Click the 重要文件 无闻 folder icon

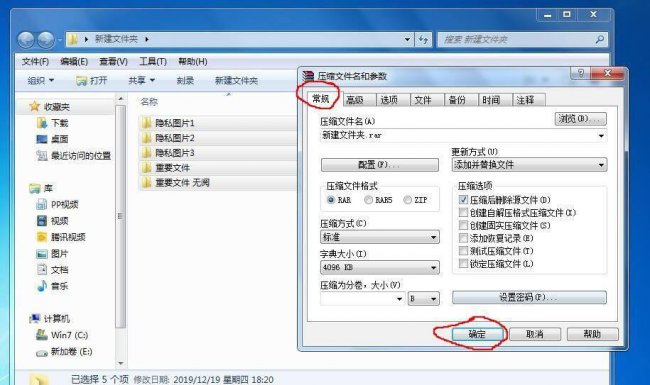click(146, 182)
